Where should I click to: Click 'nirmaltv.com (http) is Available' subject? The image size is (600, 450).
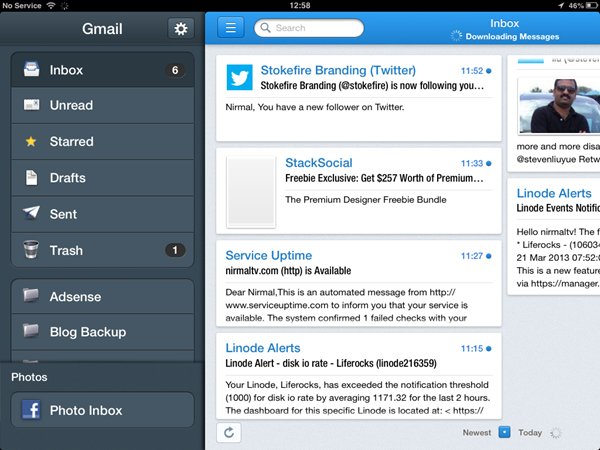[x=288, y=271]
